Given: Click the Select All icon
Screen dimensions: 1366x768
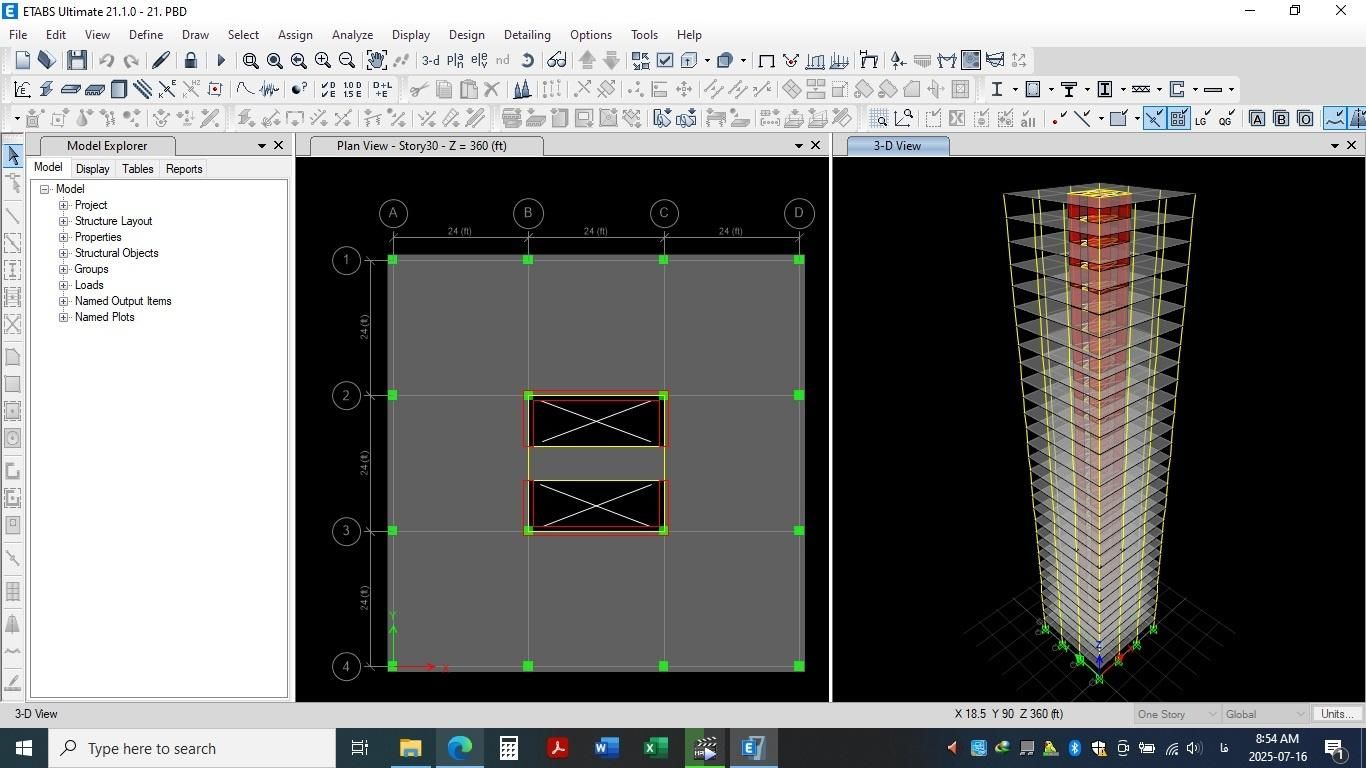Looking at the screenshot, I should point(1028,118).
